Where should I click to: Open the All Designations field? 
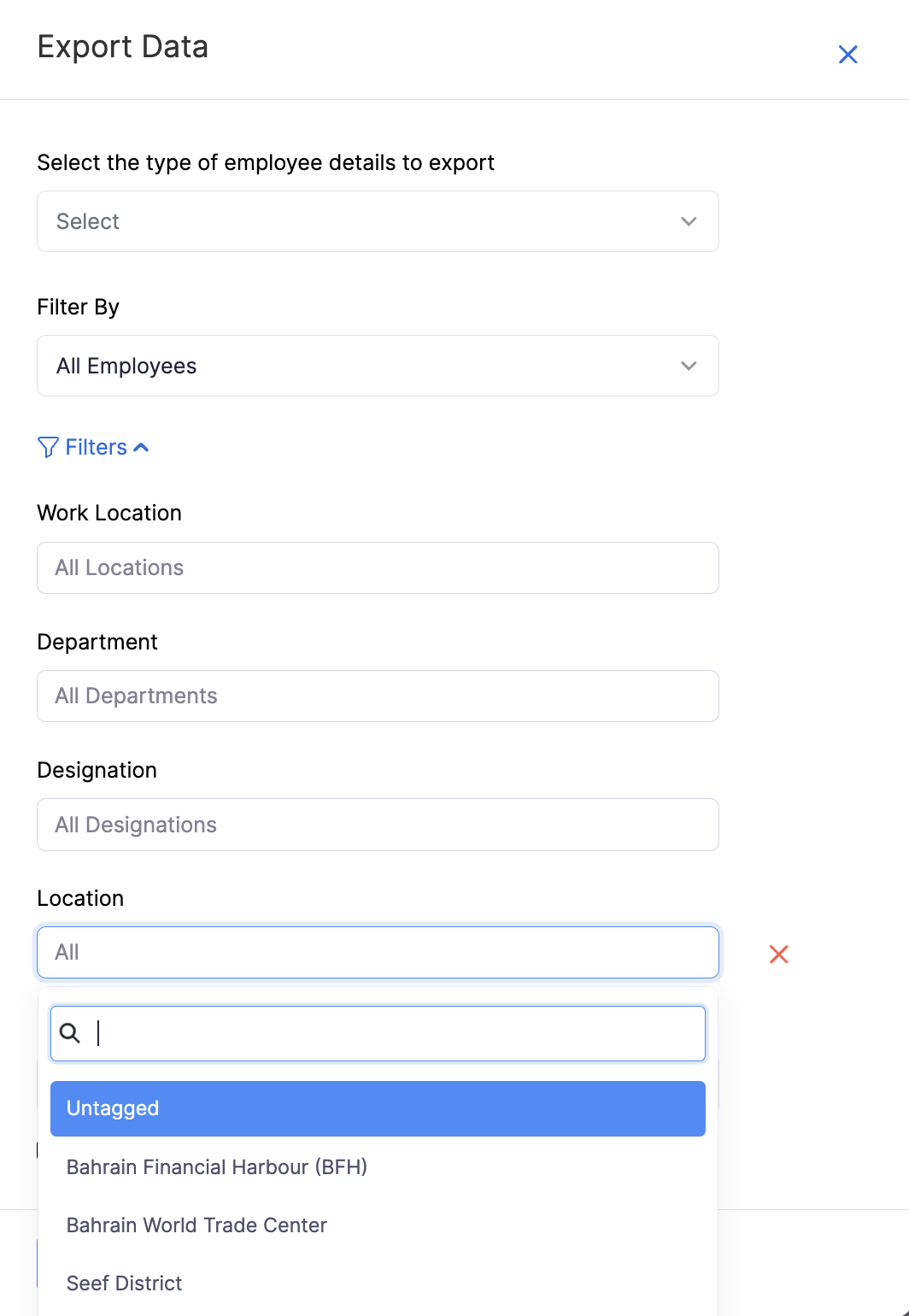click(378, 825)
